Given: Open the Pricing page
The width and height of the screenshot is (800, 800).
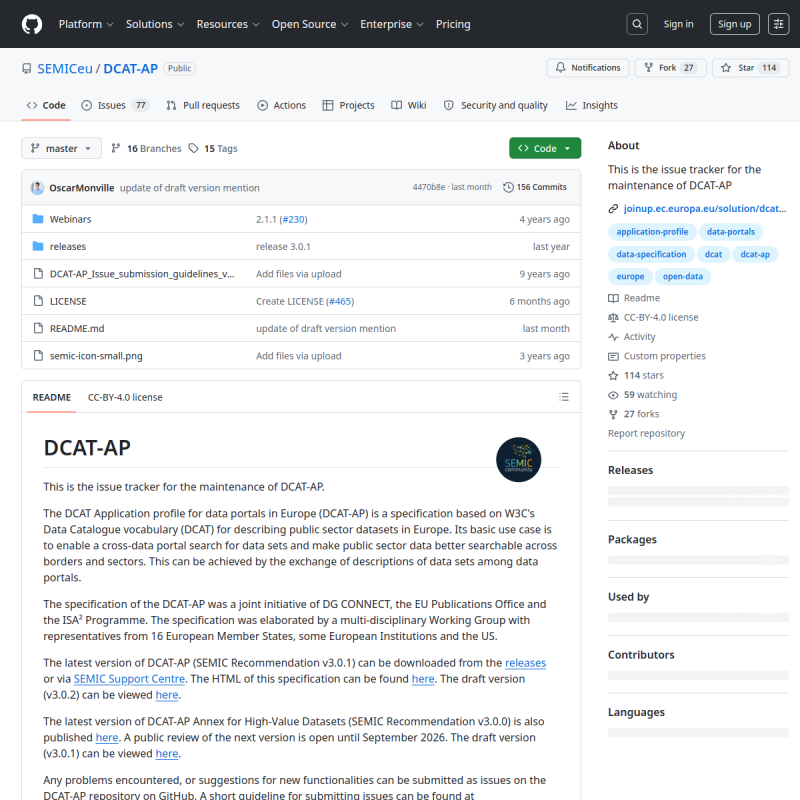Looking at the screenshot, I should [x=453, y=24].
